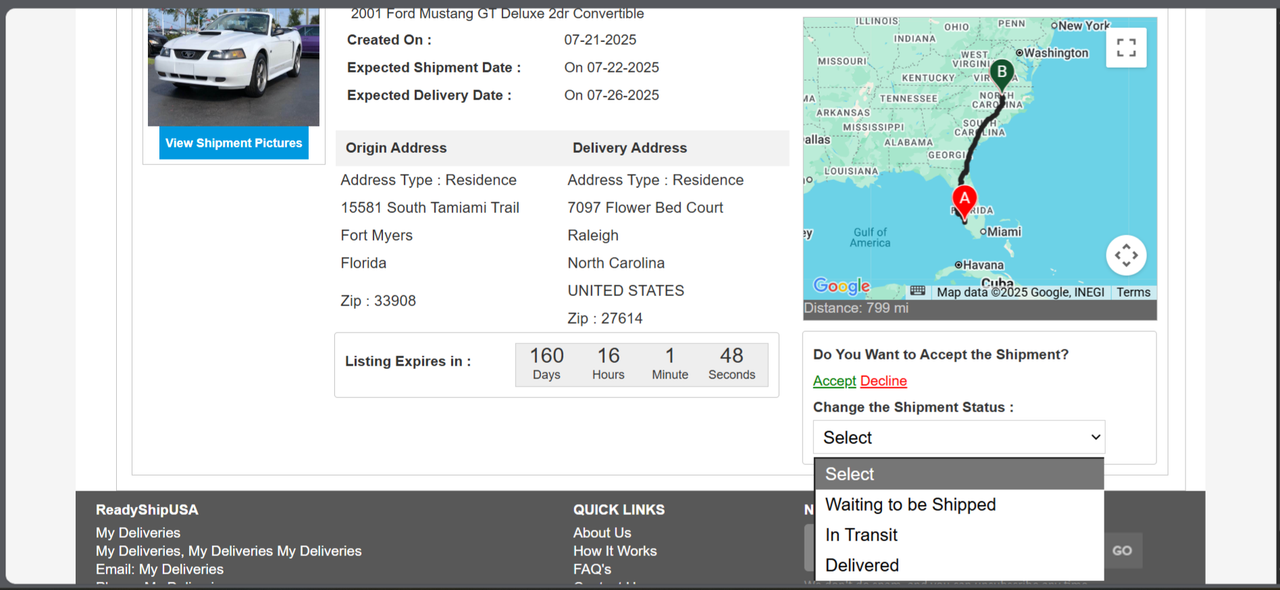
Task: Click Raleigh city in delivery address
Action: pos(593,236)
